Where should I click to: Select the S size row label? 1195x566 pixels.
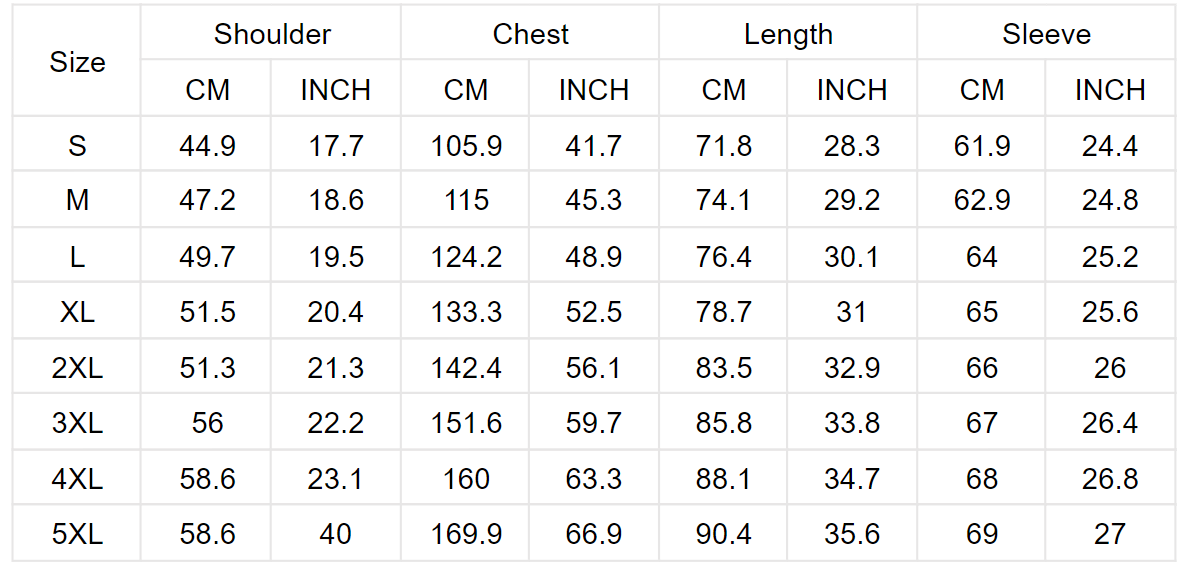[x=77, y=145]
